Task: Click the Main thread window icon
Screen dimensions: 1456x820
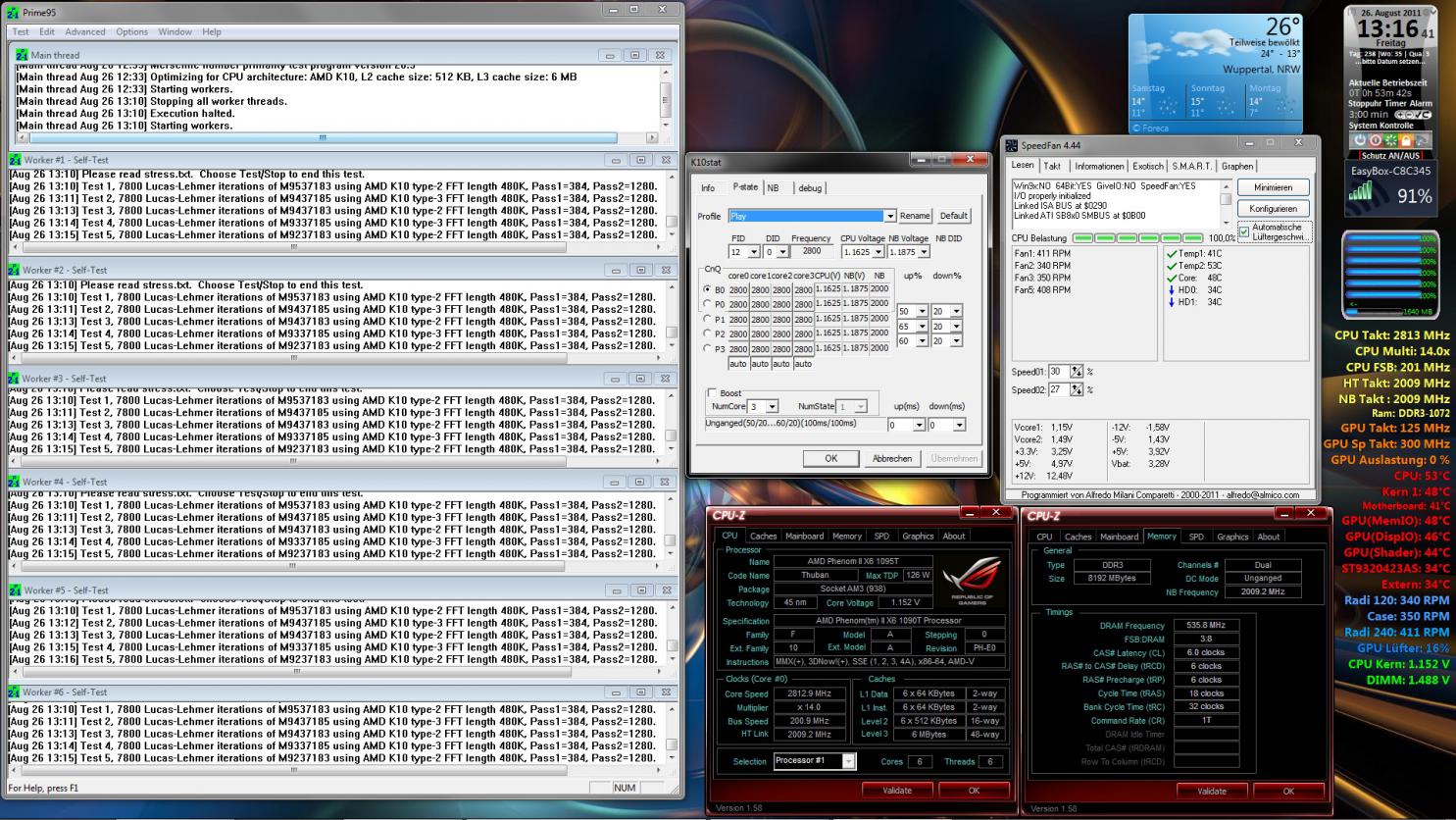Action: (x=22, y=56)
